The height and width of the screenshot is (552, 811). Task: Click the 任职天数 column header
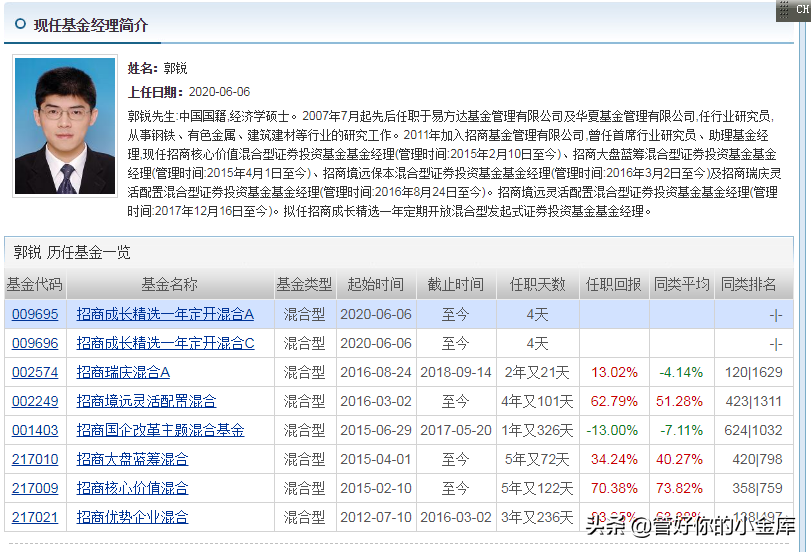(x=537, y=284)
